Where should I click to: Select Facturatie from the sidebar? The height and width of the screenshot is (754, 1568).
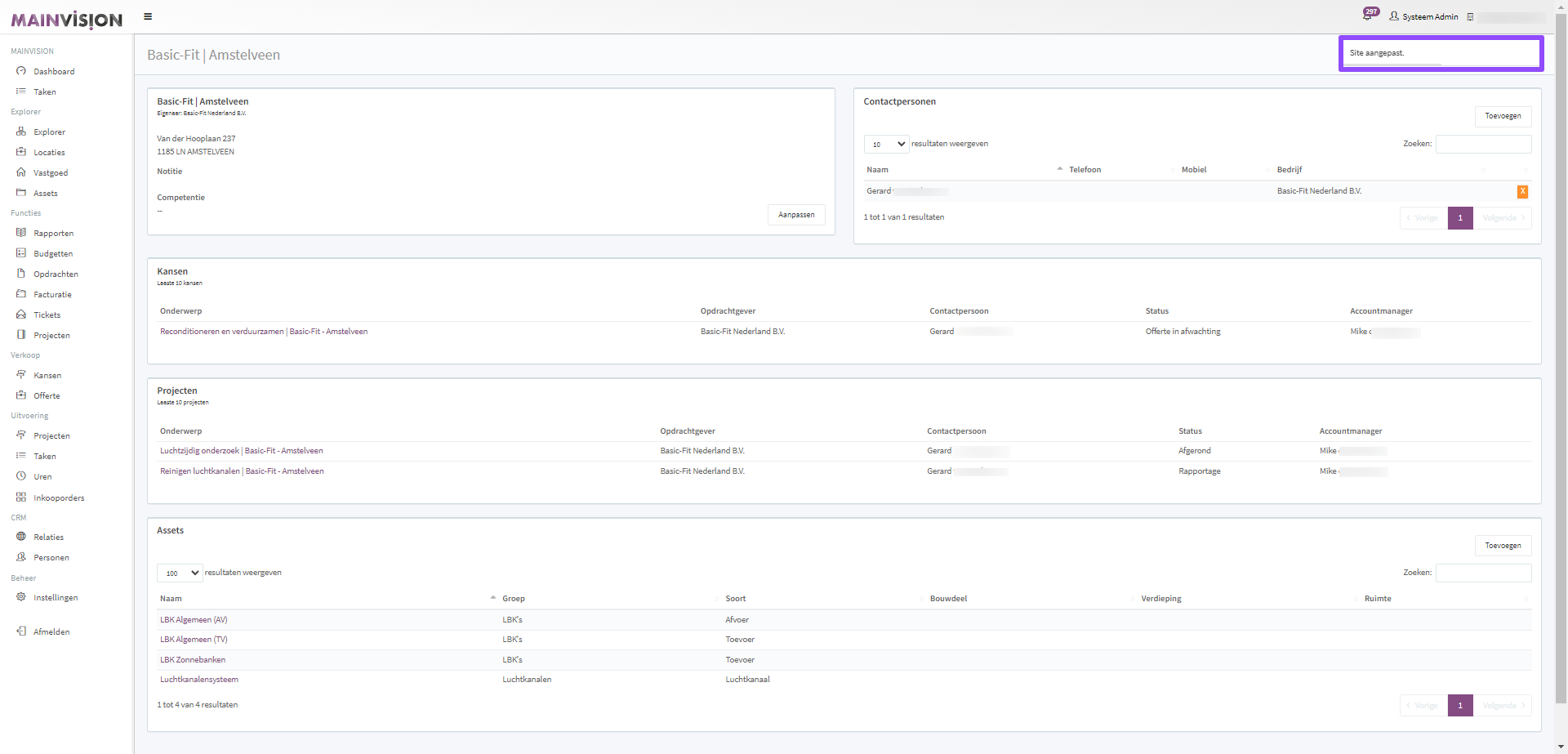coord(52,295)
